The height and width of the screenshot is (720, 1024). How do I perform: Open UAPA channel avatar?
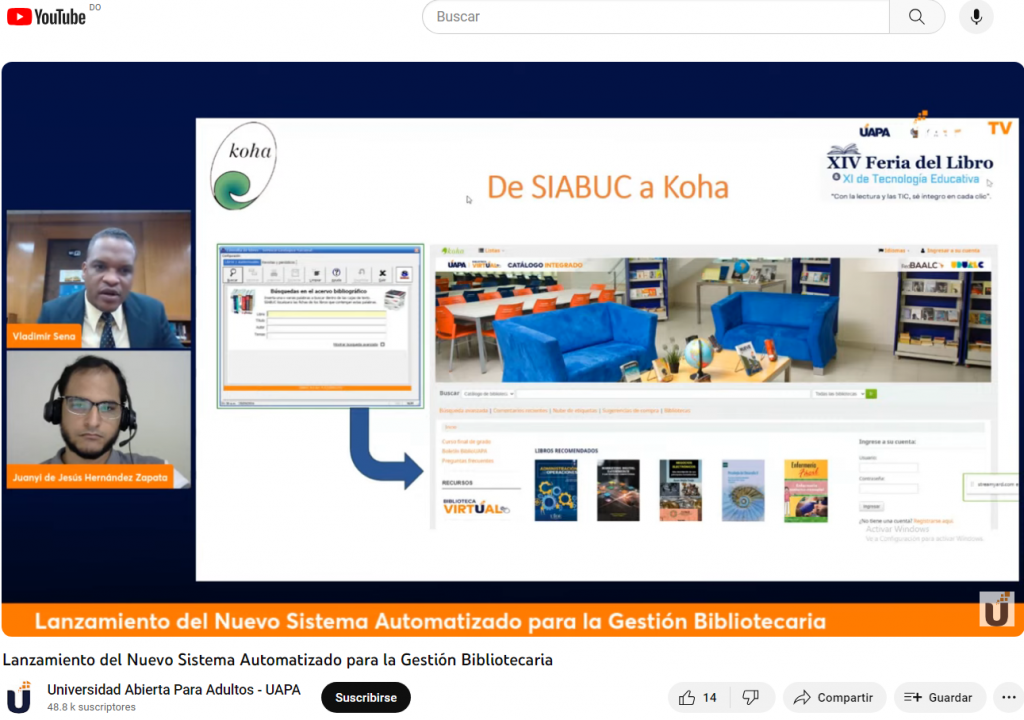click(x=19, y=697)
